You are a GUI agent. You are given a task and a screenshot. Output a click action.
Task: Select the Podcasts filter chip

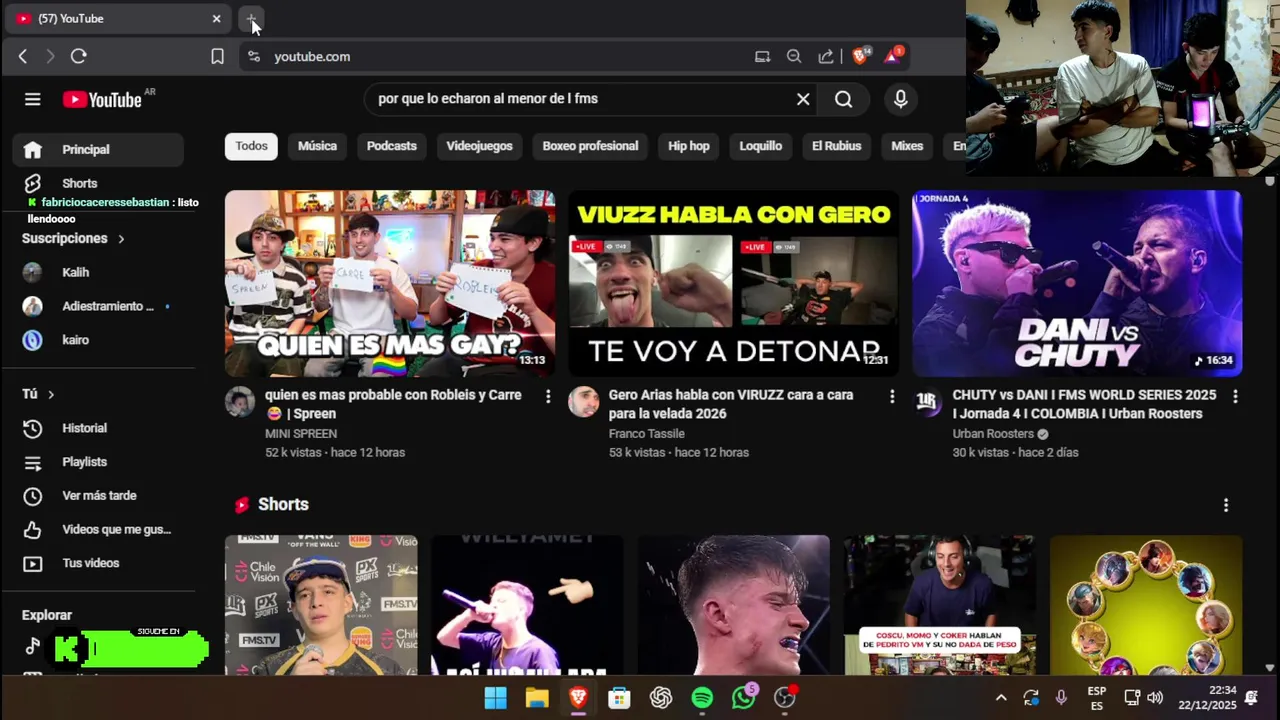tap(391, 146)
